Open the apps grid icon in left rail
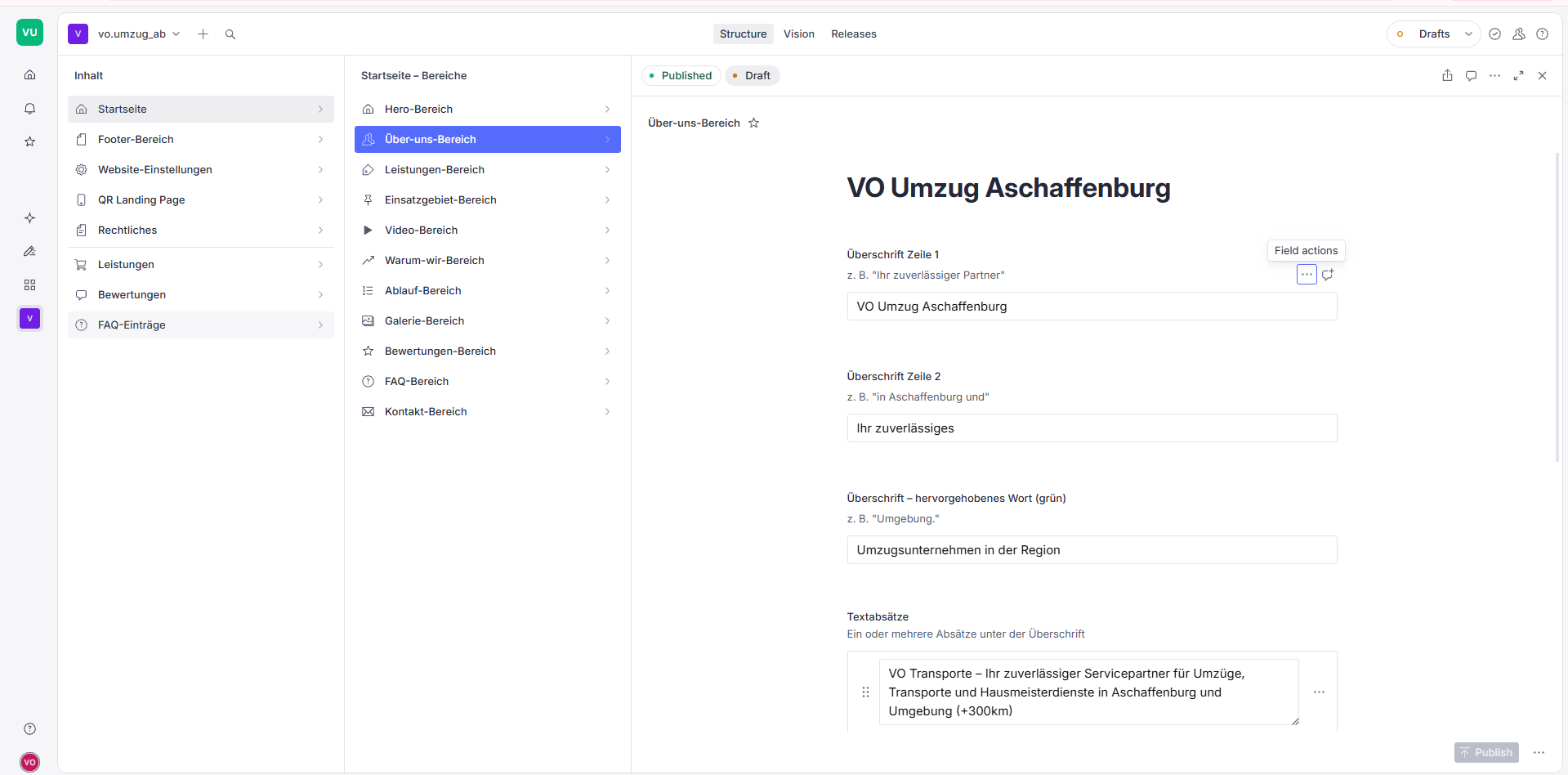Screen dimensions: 1568x775 [29, 284]
